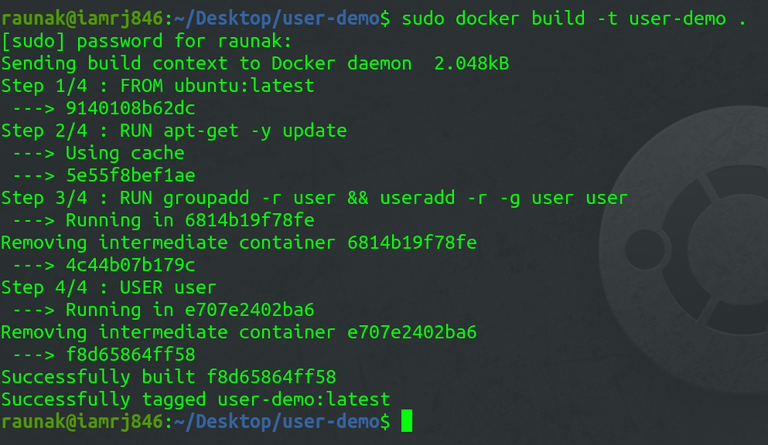Click the green block cursor at the prompt
The width and height of the screenshot is (768, 445).
coord(406,422)
